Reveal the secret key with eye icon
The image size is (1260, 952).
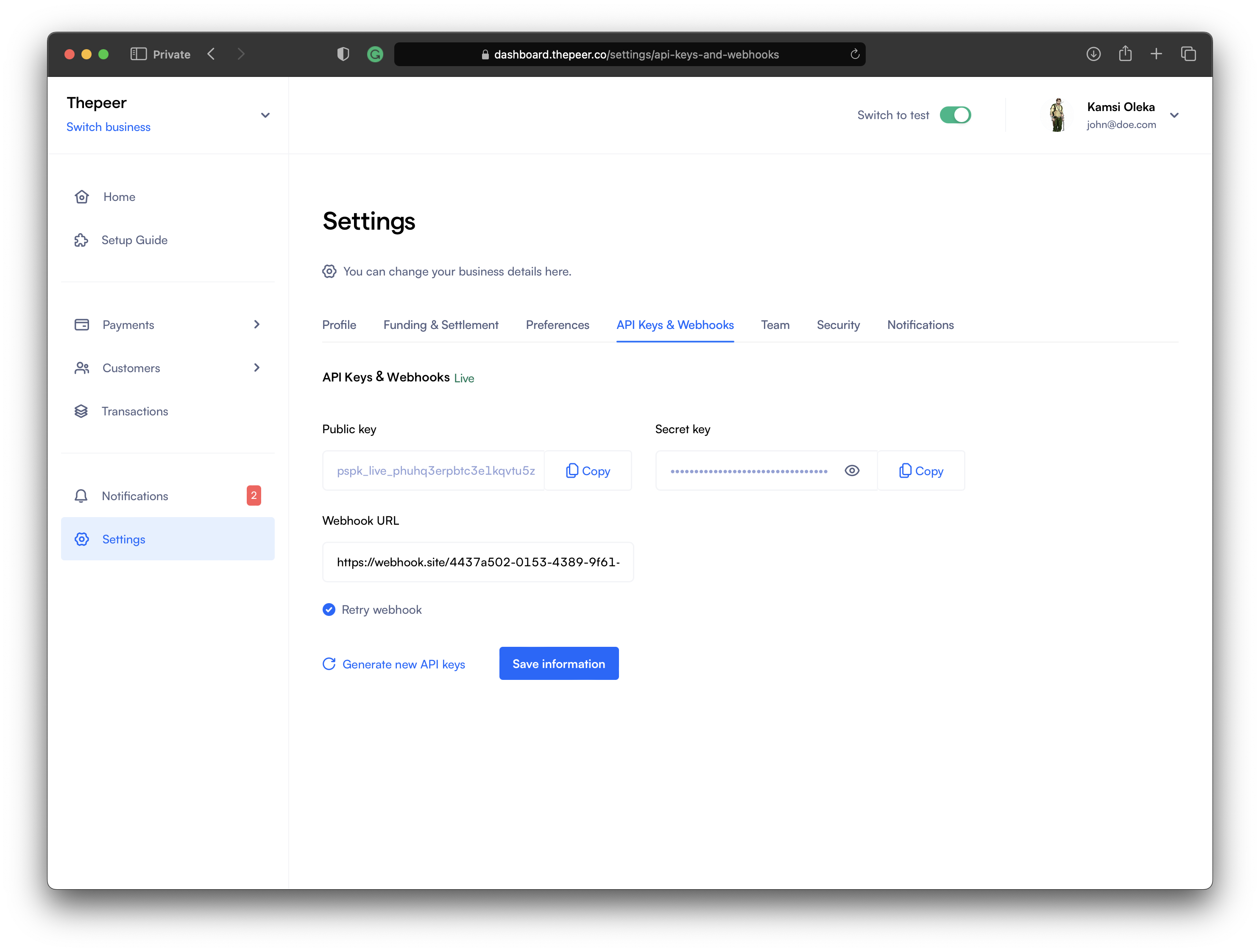(x=852, y=470)
